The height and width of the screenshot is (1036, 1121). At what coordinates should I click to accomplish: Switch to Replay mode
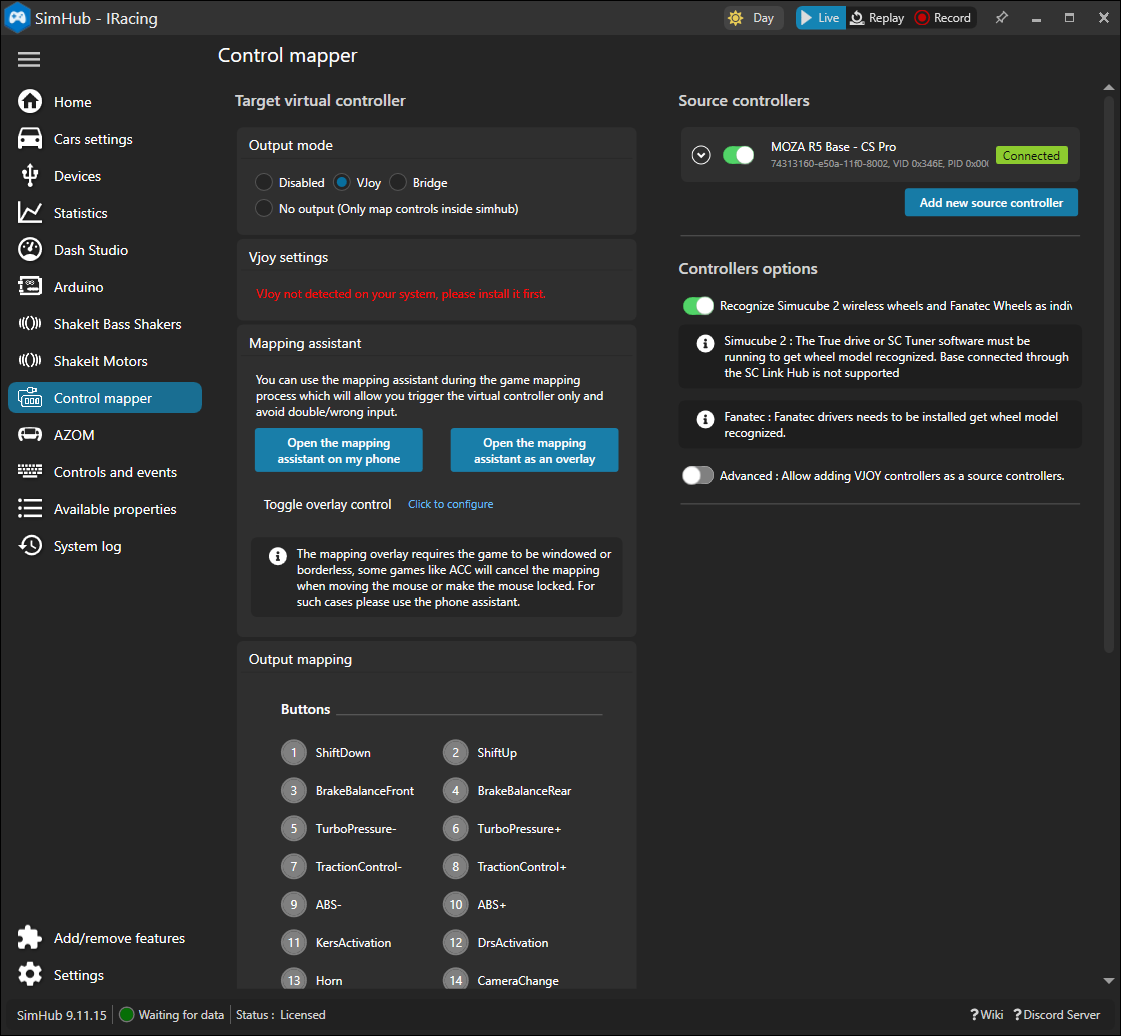click(x=877, y=18)
